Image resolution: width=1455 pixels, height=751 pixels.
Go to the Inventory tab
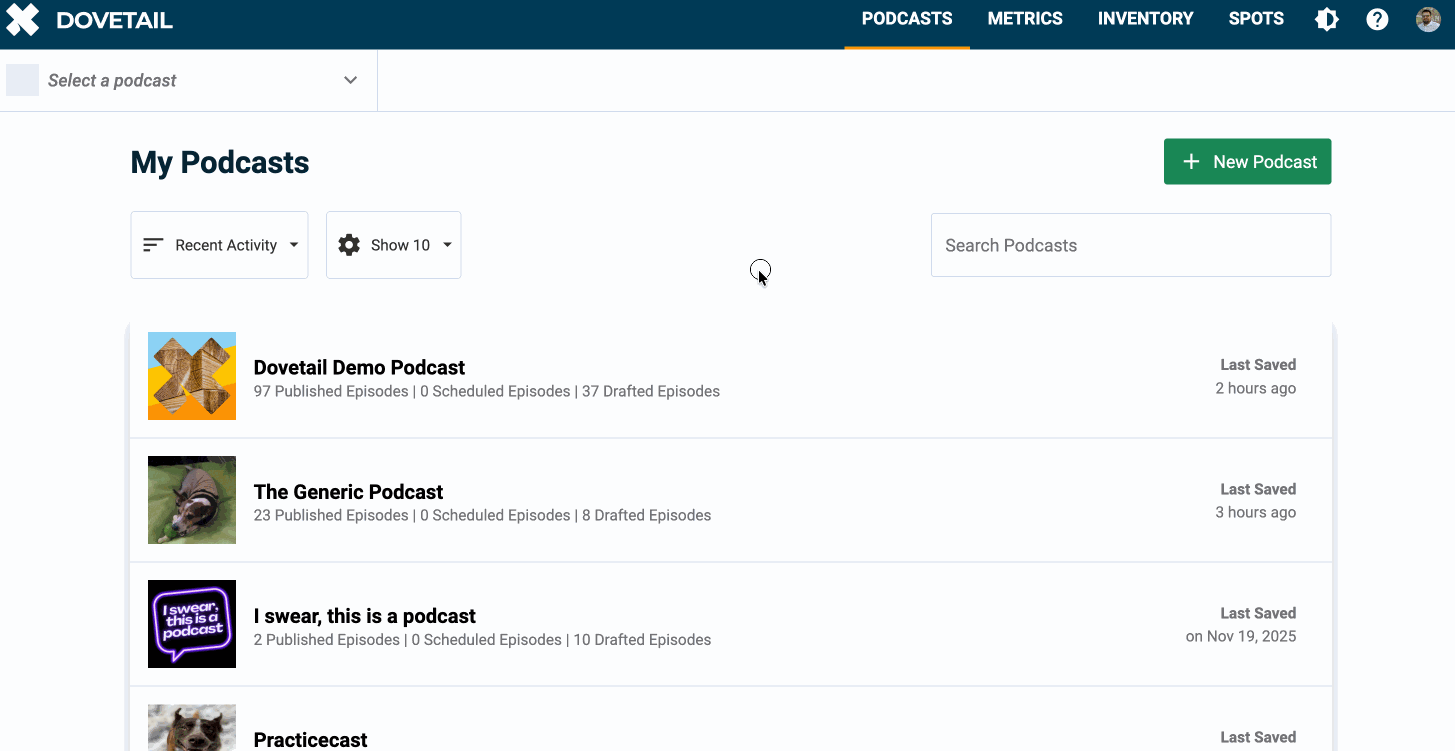(x=1145, y=19)
